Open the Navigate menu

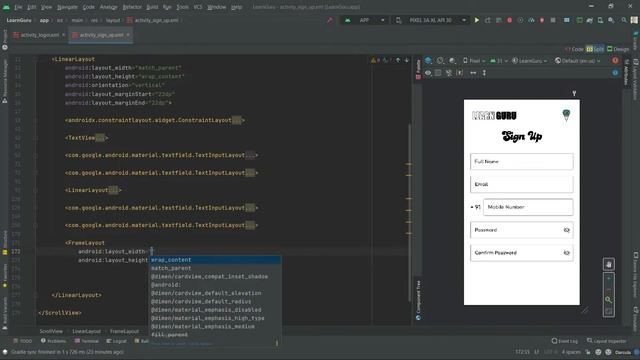67,7
